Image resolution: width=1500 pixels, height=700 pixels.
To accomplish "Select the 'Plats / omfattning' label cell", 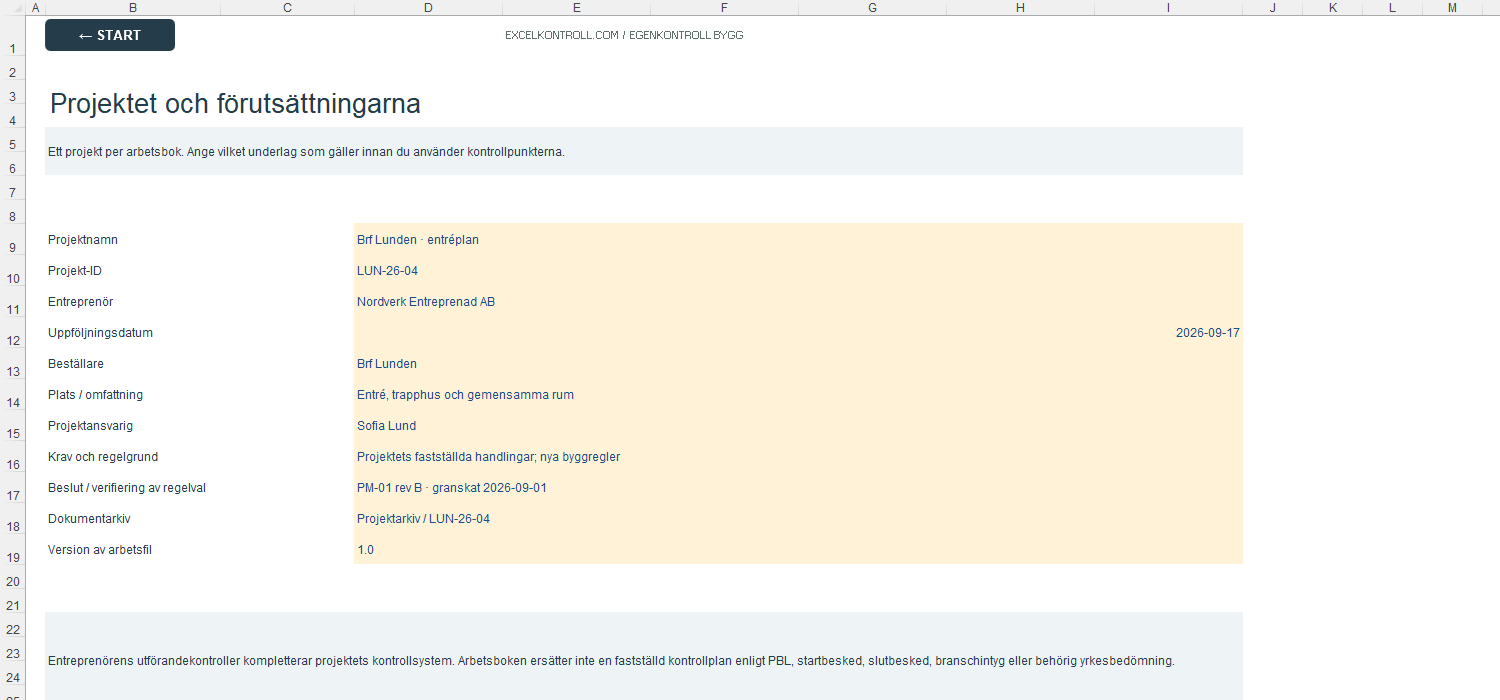I will 199,395.
